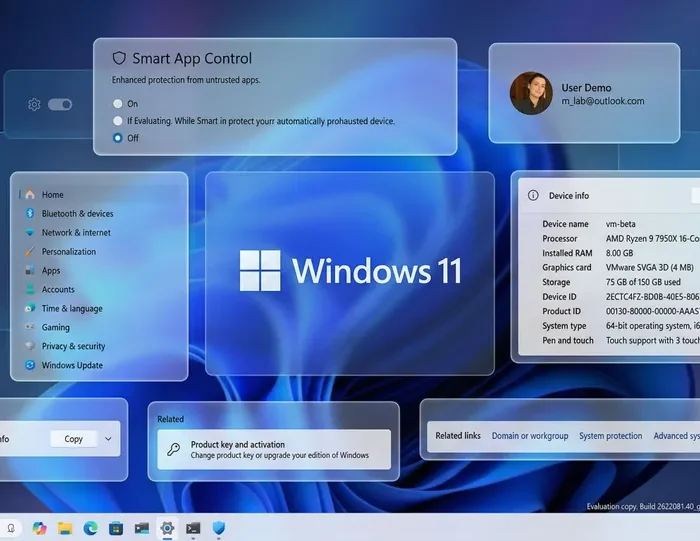This screenshot has width=700, height=541.
Task: Click the Copy button
Action: click(x=74, y=439)
